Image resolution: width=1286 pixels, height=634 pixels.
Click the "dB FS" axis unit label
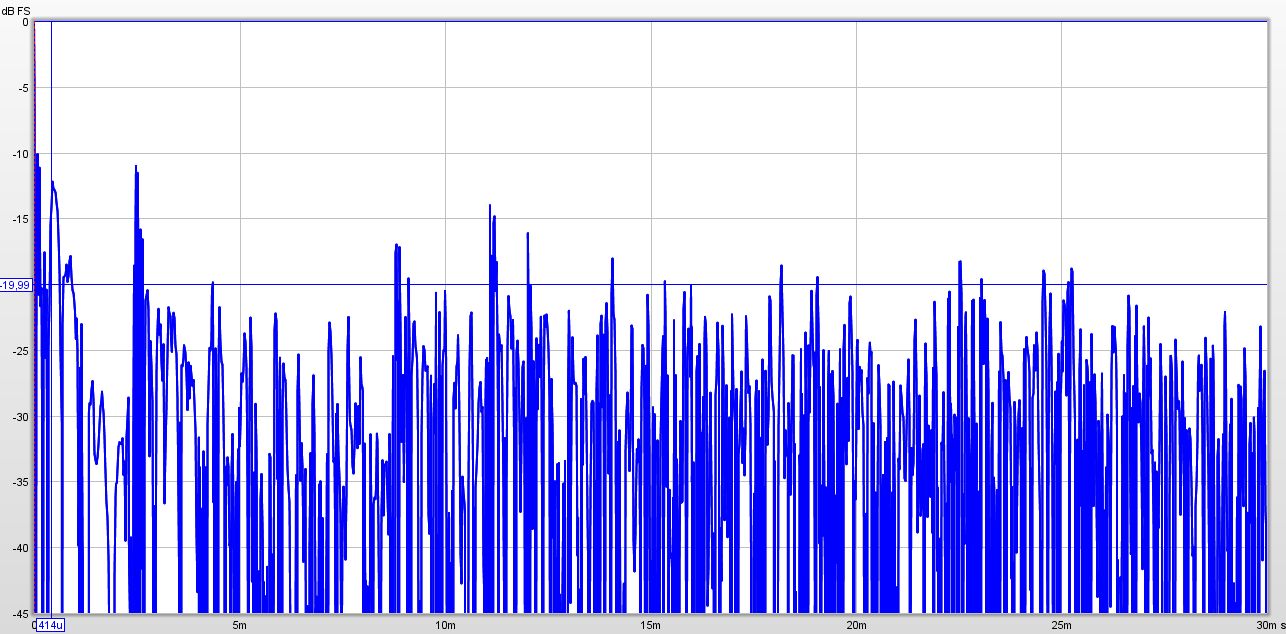(x=17, y=10)
